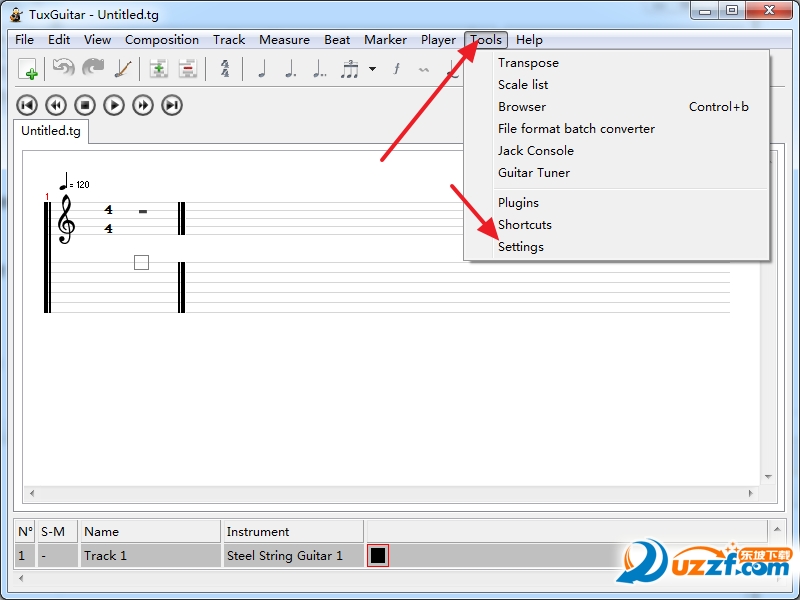Toggle the dotted note icon
Viewport: 800px width, 600px height.
[x=290, y=68]
